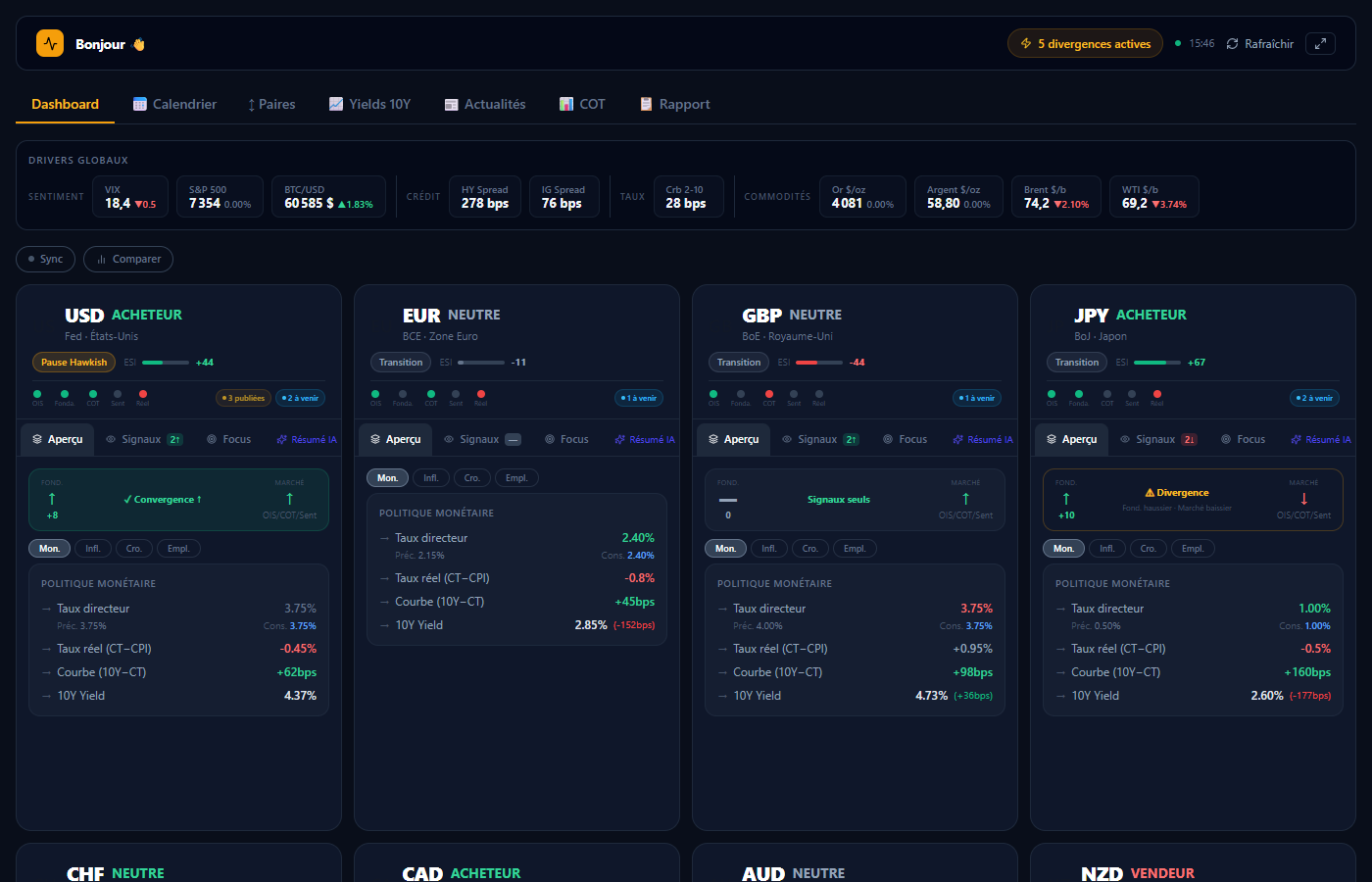
Task: Open the Calendrier tab
Action: pyautogui.click(x=174, y=104)
